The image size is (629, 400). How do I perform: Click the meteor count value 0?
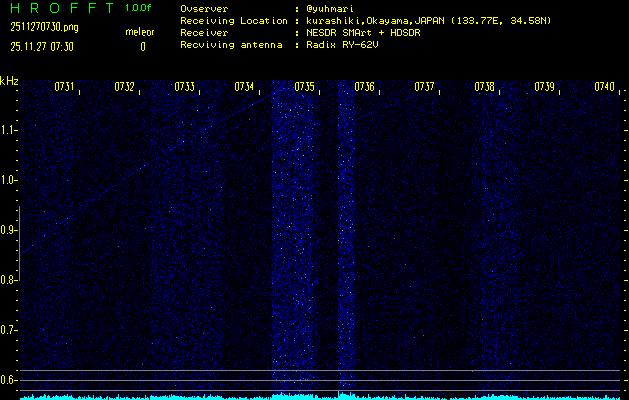tap(143, 47)
